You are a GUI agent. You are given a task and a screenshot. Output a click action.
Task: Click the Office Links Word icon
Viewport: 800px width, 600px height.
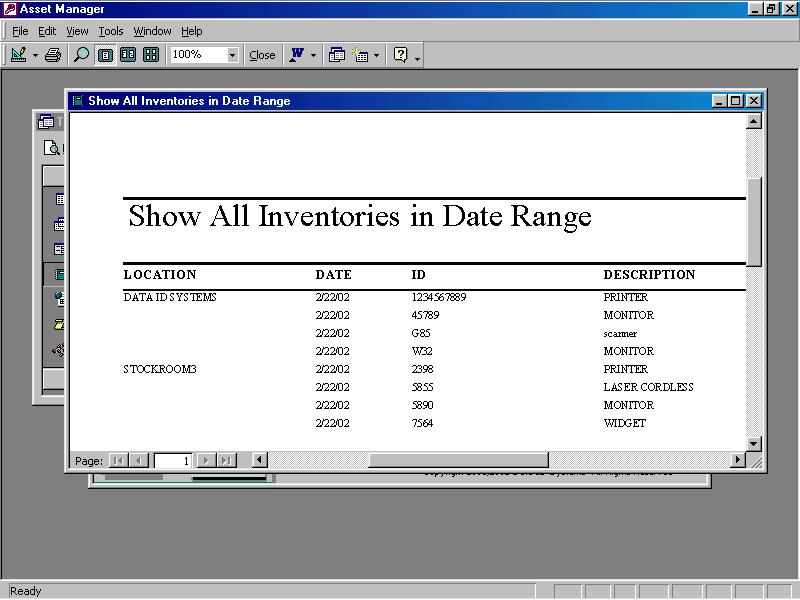click(296, 55)
